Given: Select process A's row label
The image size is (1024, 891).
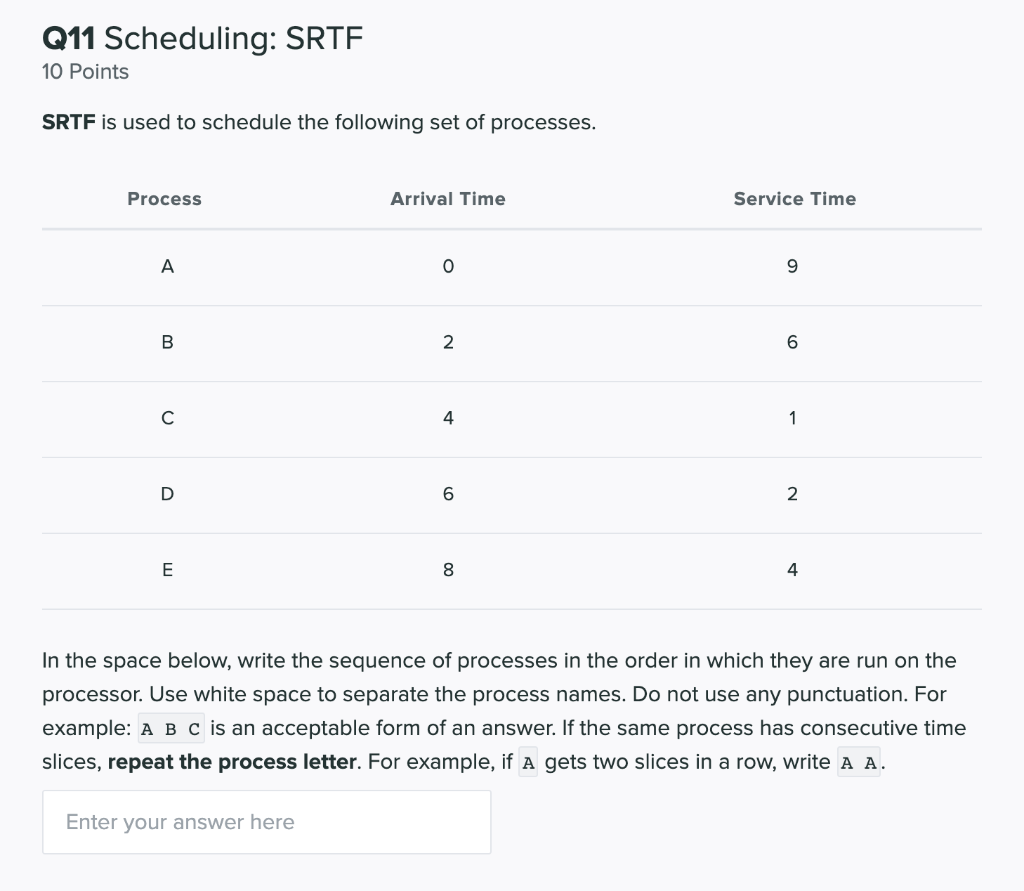Looking at the screenshot, I should point(167,266).
